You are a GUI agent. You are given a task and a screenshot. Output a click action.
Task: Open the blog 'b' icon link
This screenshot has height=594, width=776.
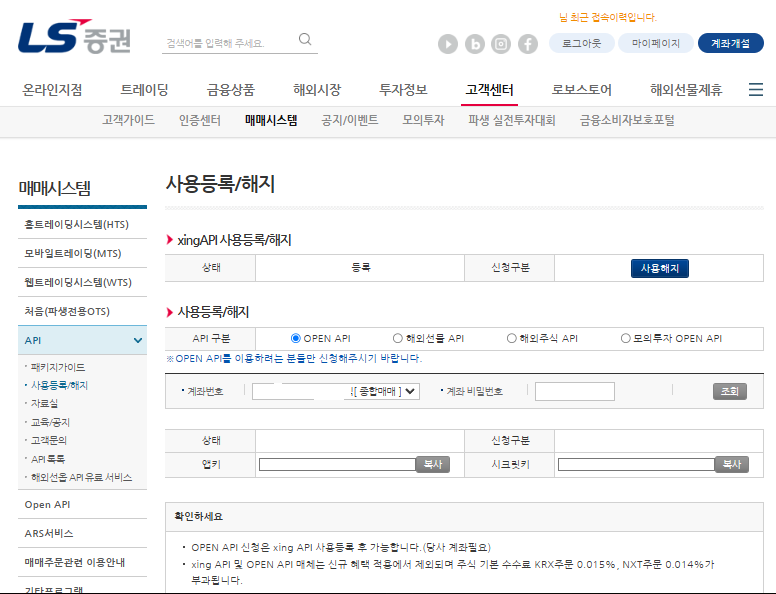(x=475, y=44)
